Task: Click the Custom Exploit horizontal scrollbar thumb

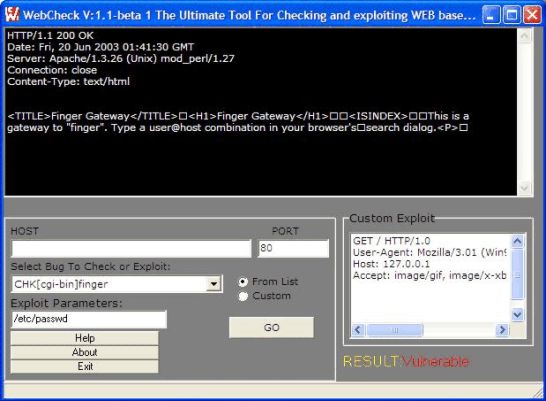Action: tap(395, 330)
